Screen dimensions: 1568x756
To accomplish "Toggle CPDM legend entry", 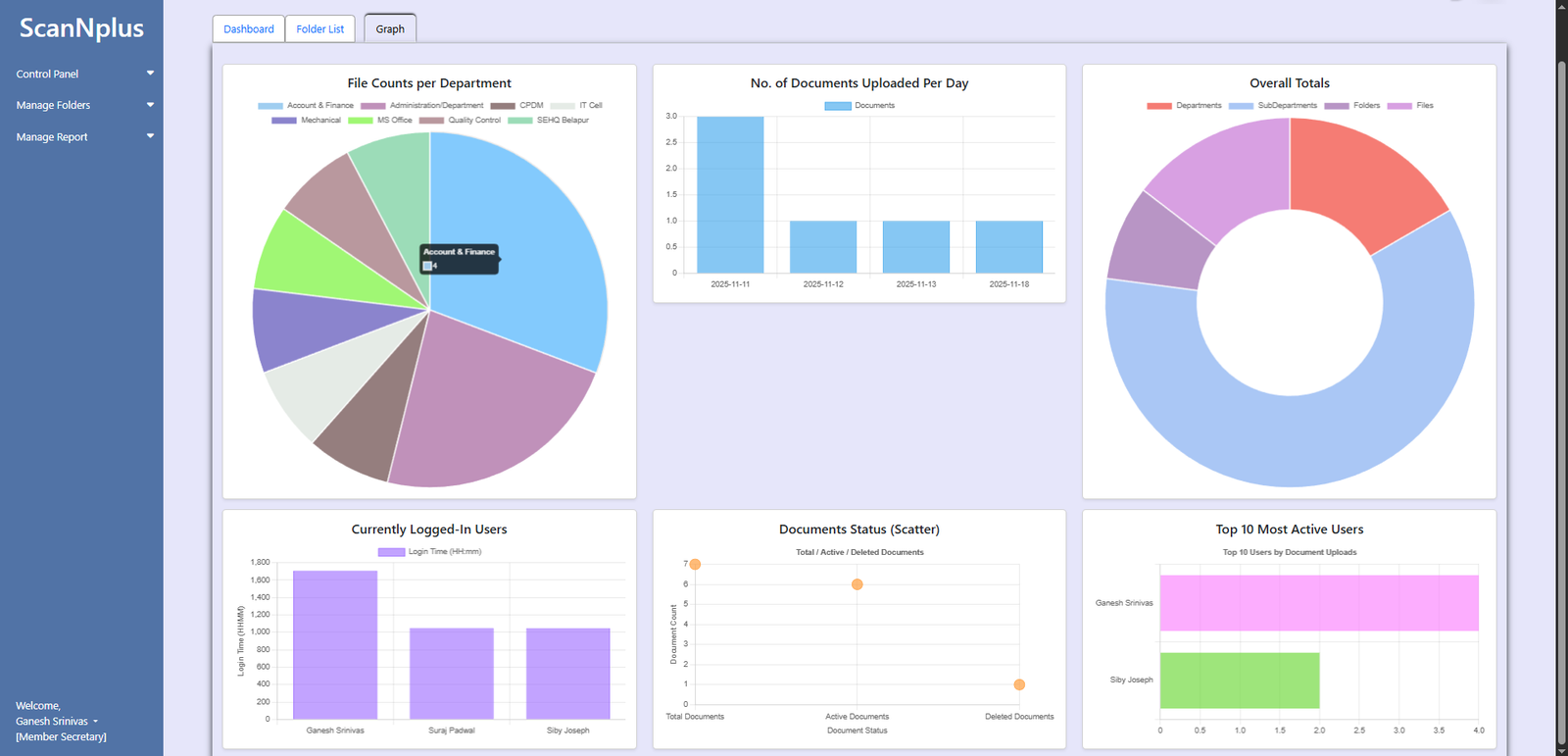I will coord(516,105).
